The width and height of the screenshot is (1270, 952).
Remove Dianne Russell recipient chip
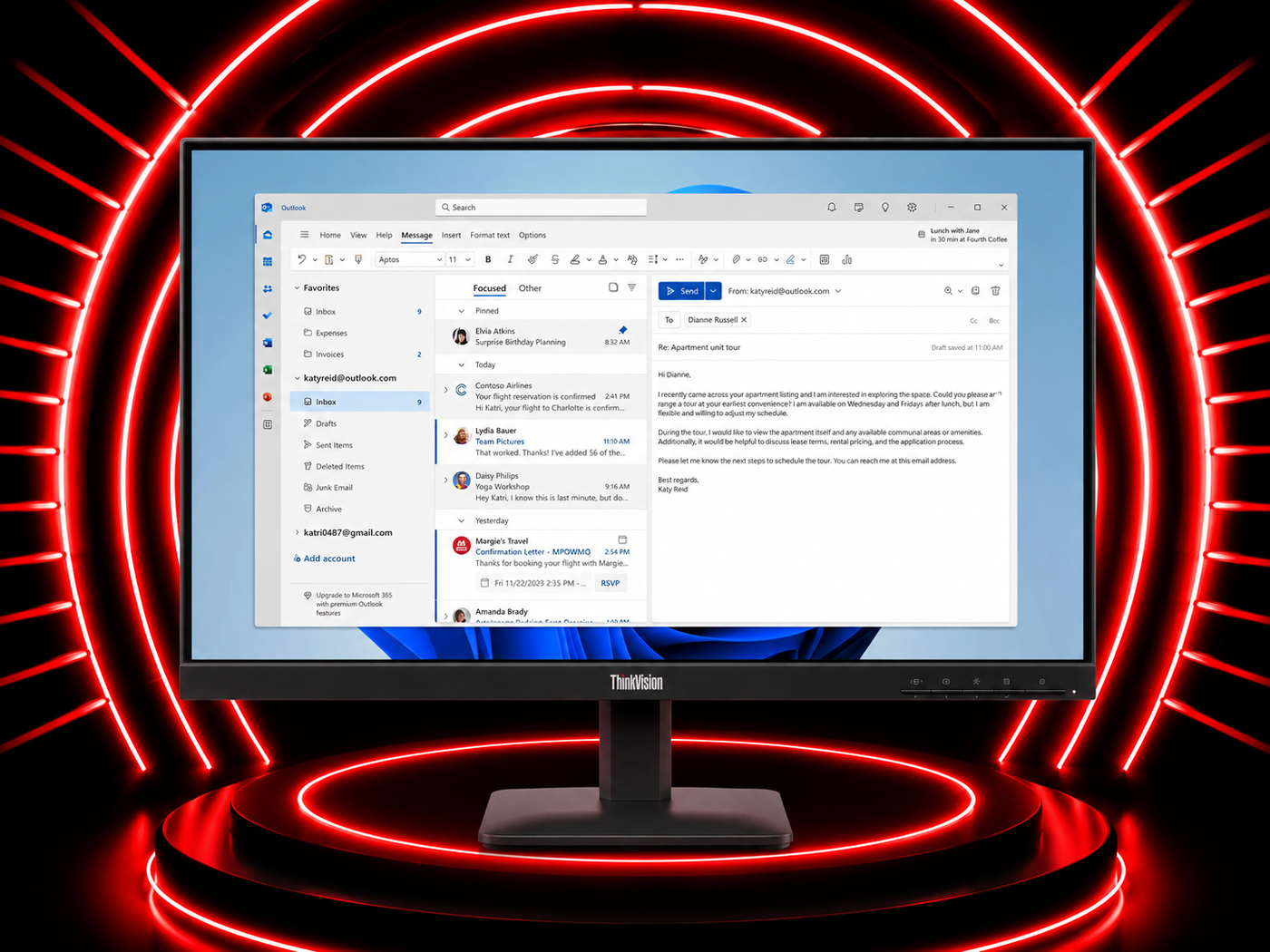click(744, 320)
